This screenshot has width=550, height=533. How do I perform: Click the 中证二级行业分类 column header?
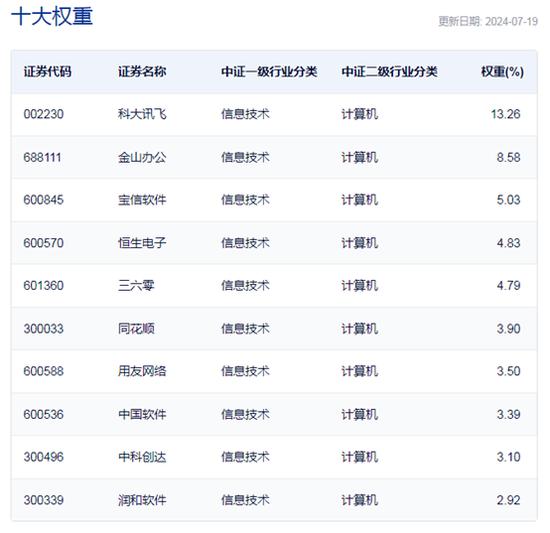pos(389,72)
